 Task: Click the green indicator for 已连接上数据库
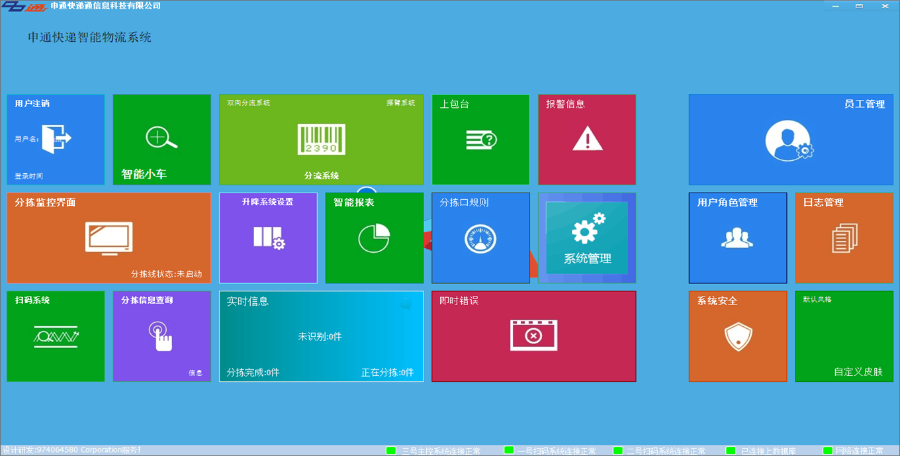point(731,451)
